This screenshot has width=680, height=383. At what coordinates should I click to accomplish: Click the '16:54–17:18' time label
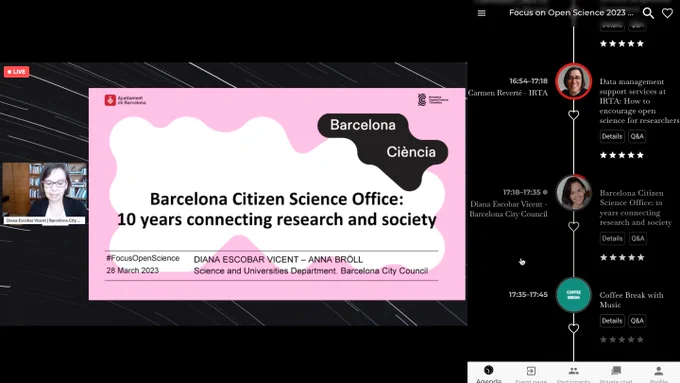[528, 81]
